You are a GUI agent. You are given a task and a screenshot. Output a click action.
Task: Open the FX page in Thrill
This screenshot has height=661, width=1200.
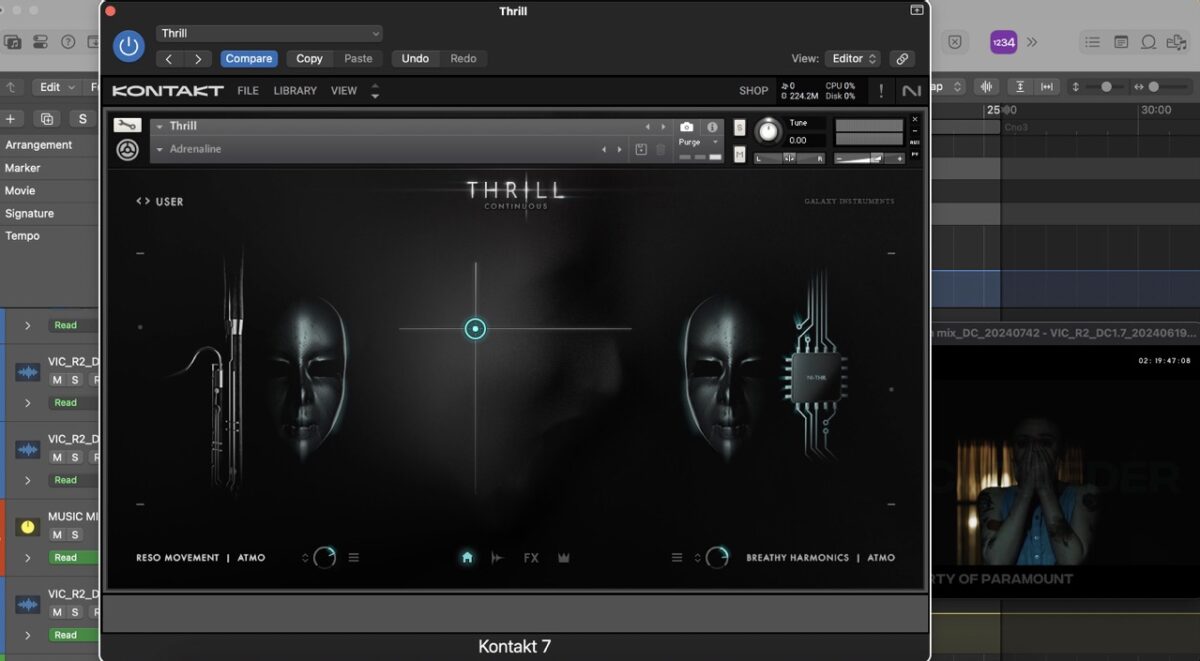tap(531, 558)
